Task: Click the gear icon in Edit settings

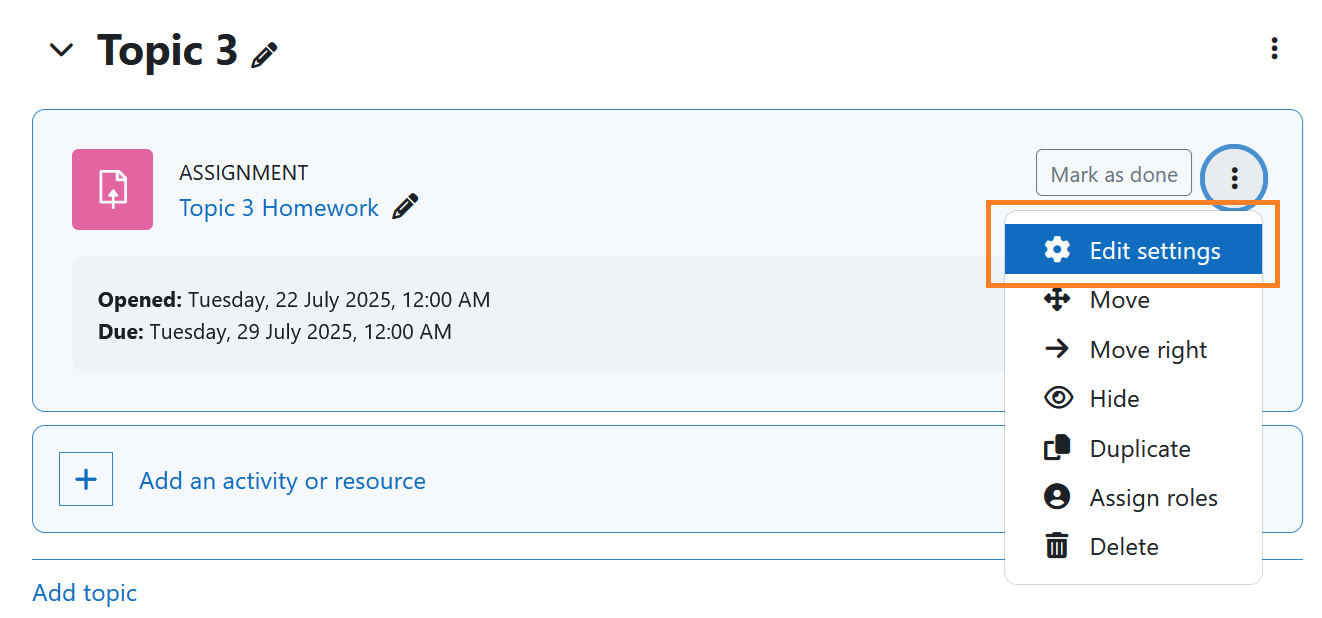Action: tap(1057, 250)
